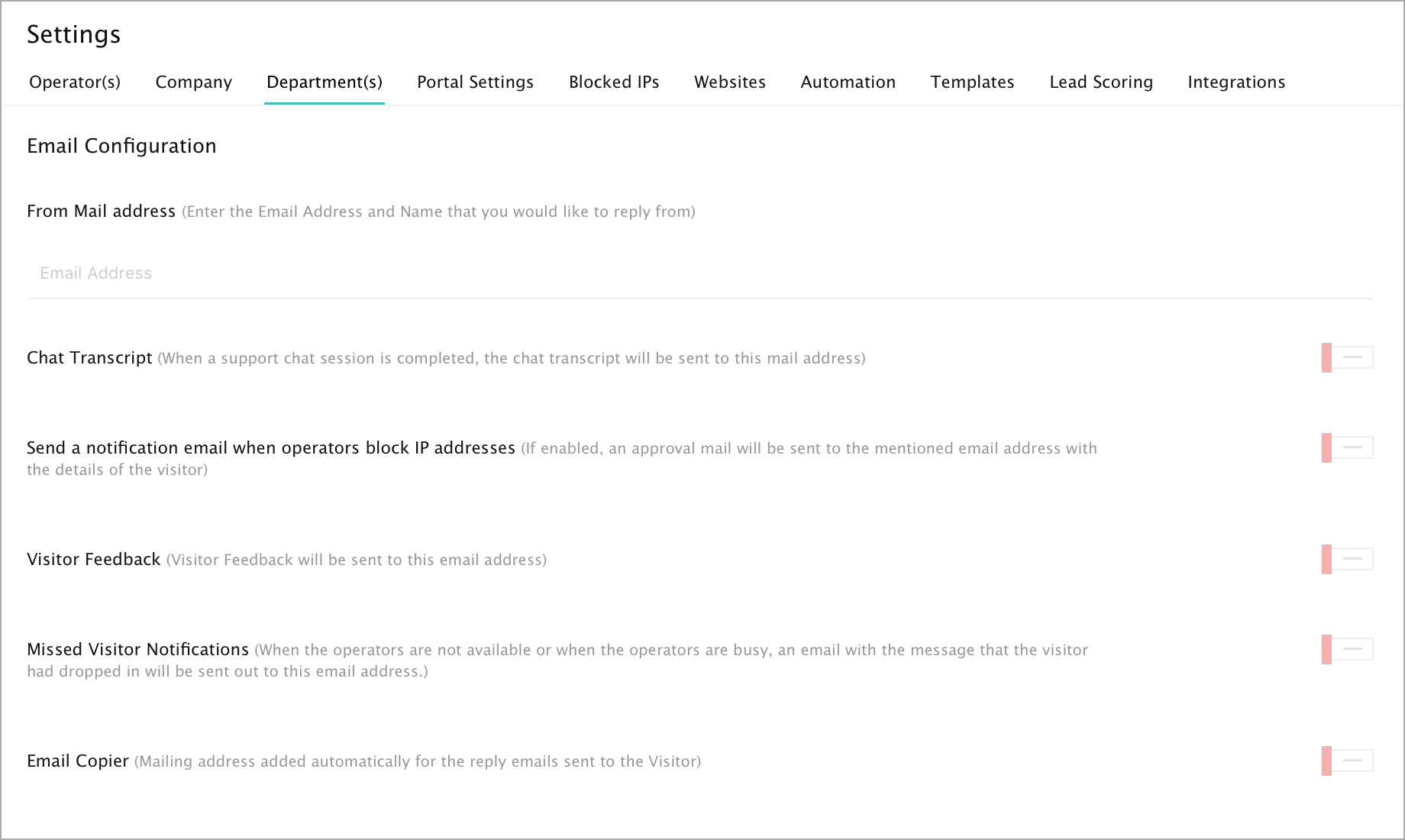Open the Websites tab
Viewport: 1405px width, 840px height.
coord(730,82)
